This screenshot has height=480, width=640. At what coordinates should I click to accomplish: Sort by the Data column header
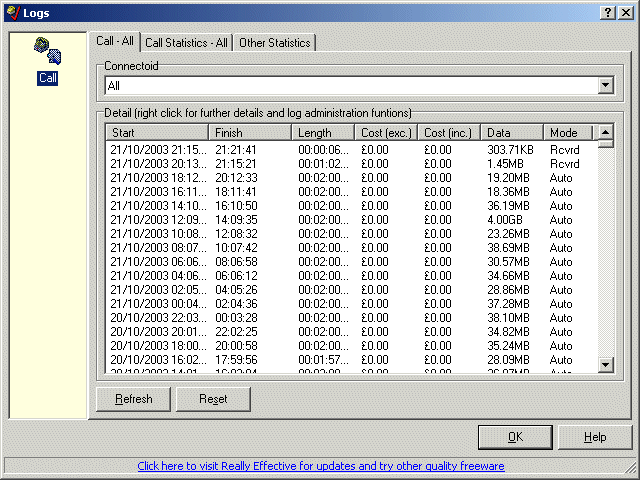[512, 133]
